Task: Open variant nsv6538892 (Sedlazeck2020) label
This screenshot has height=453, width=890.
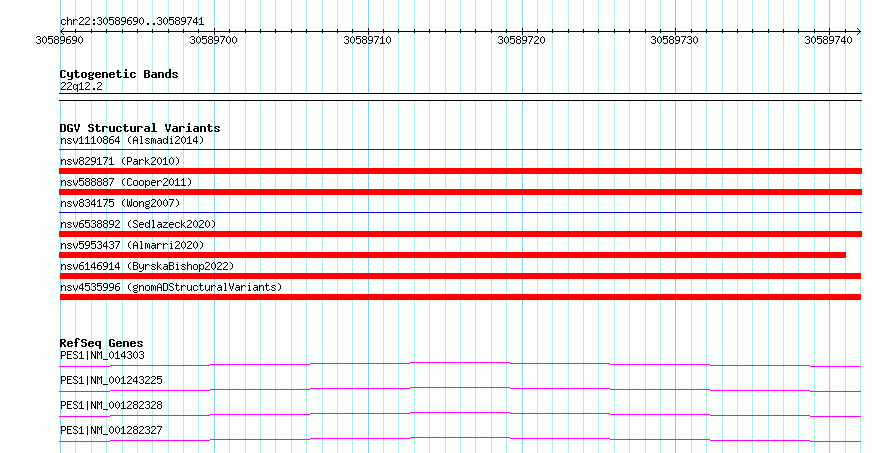Action: coord(138,224)
